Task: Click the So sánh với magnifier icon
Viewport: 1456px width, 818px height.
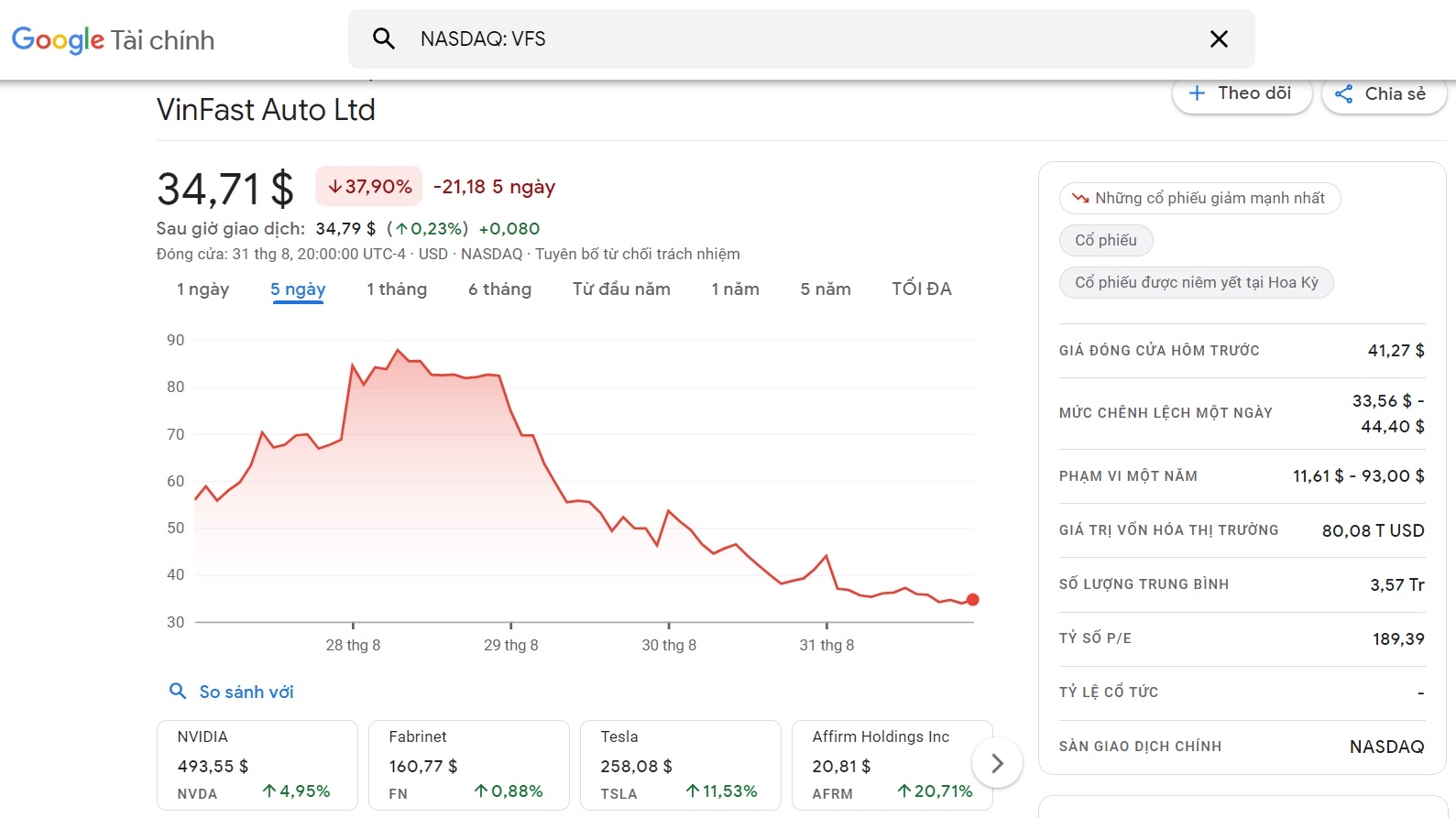Action: pyautogui.click(x=178, y=691)
